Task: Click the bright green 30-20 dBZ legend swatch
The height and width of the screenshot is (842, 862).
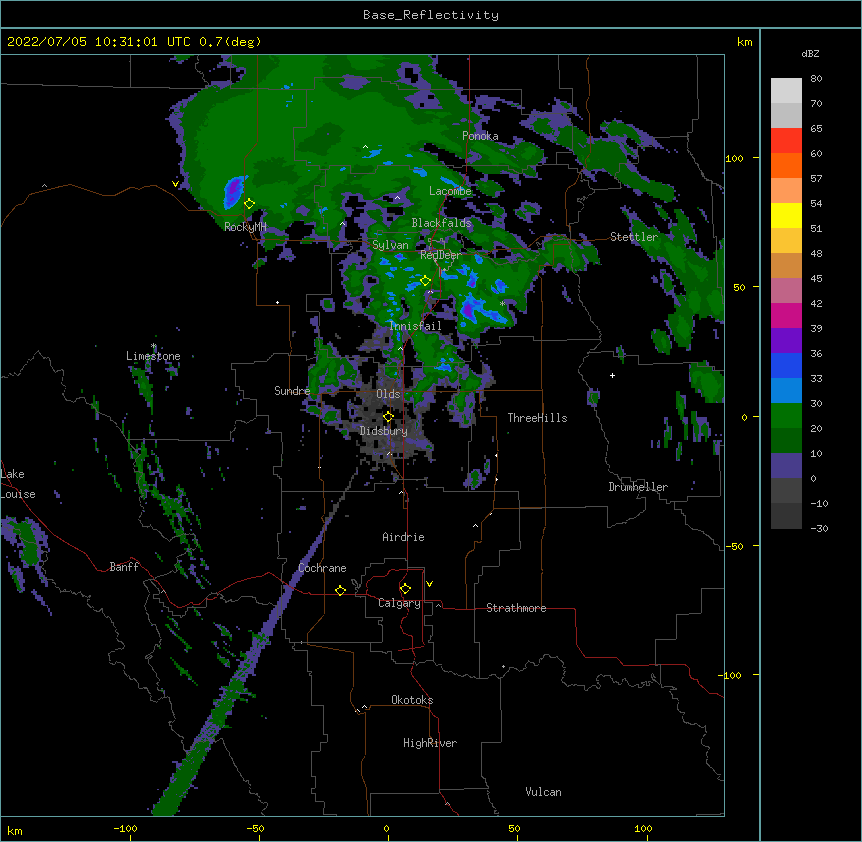Action: click(786, 416)
